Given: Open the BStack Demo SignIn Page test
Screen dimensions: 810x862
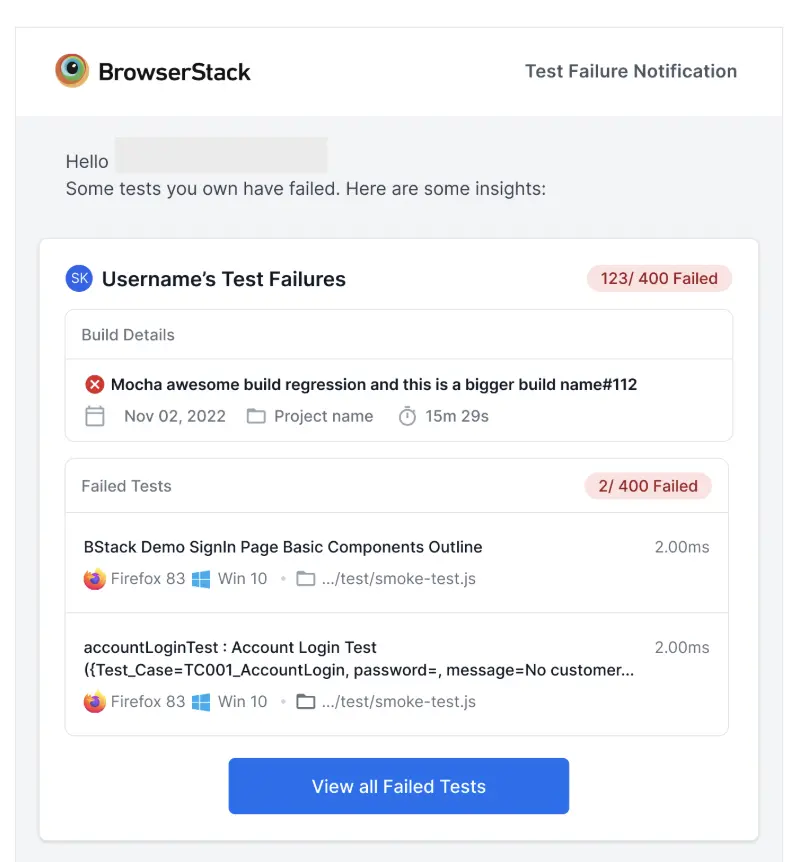Looking at the screenshot, I should (x=283, y=547).
